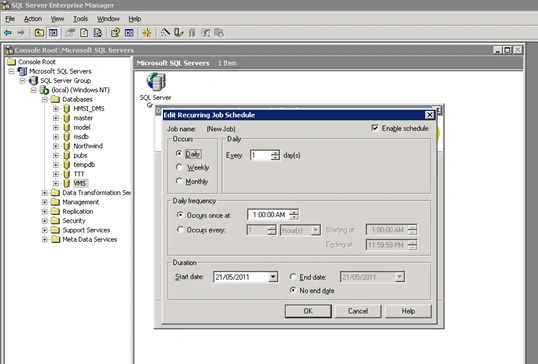
Task: Open the Tools menu
Action: point(80,19)
